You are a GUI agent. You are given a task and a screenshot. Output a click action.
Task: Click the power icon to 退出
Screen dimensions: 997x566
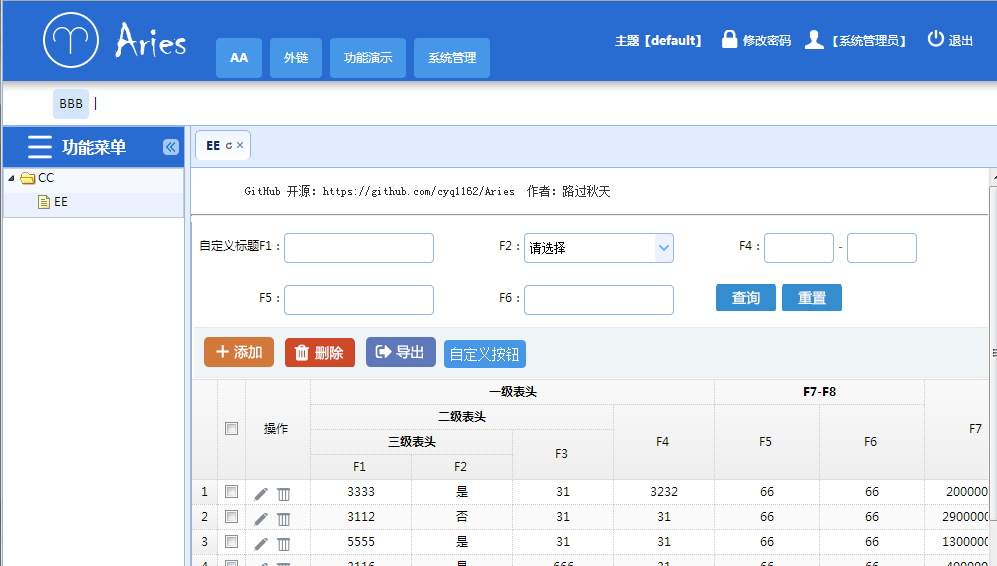click(x=935, y=39)
